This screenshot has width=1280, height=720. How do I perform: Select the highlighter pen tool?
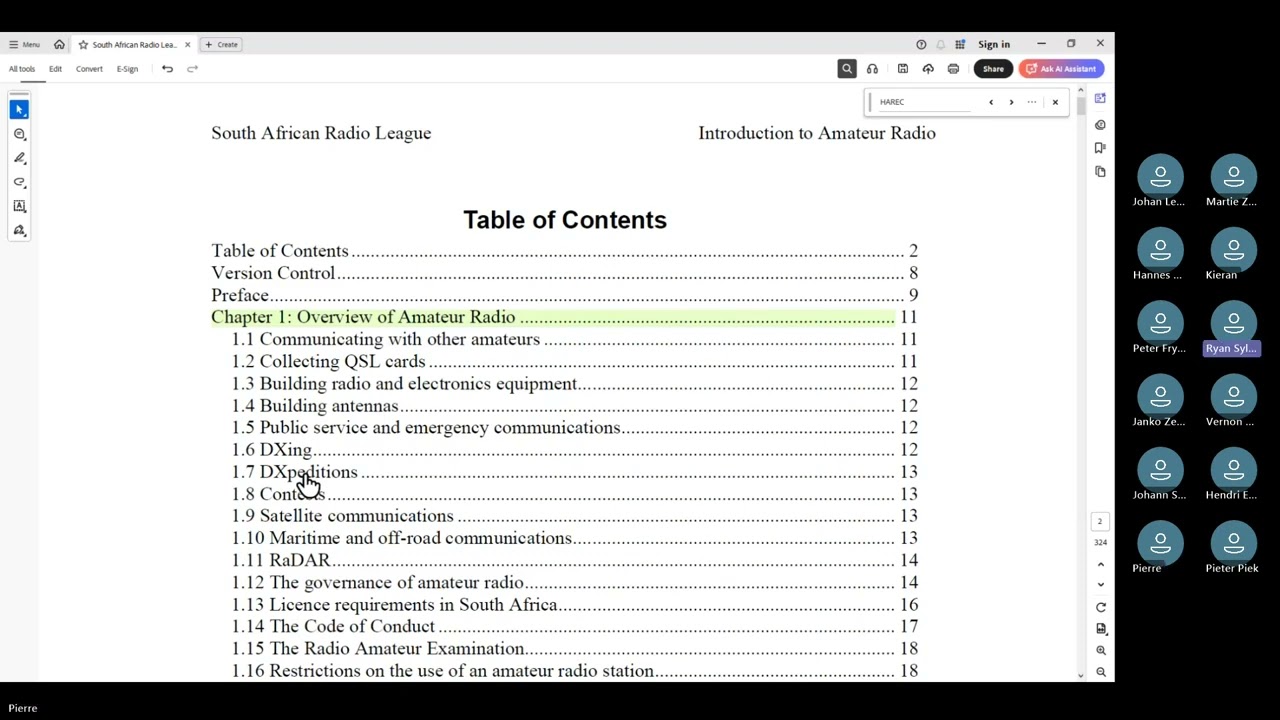[19, 158]
